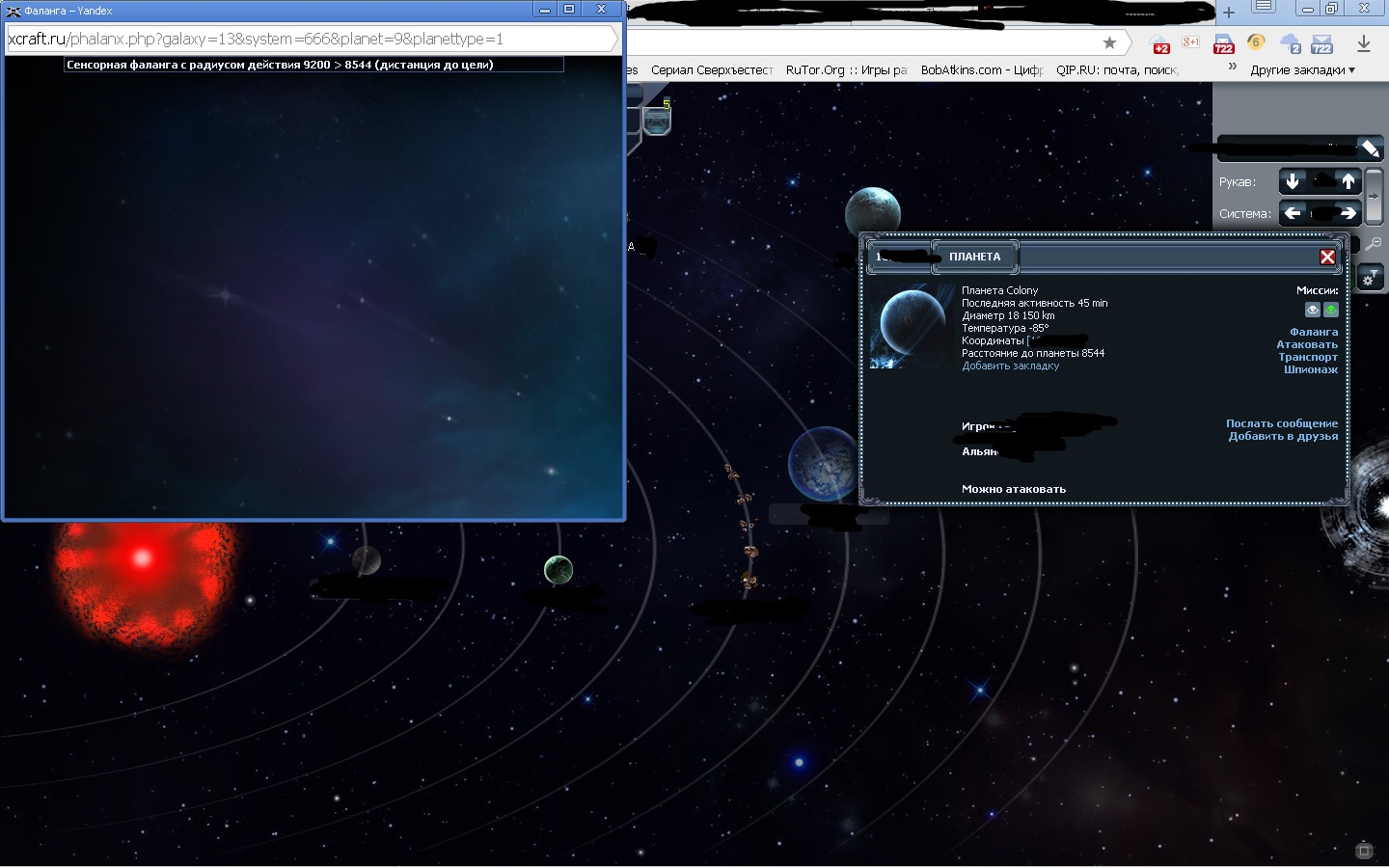Select the blue Earth-like planet on the map

click(823, 464)
